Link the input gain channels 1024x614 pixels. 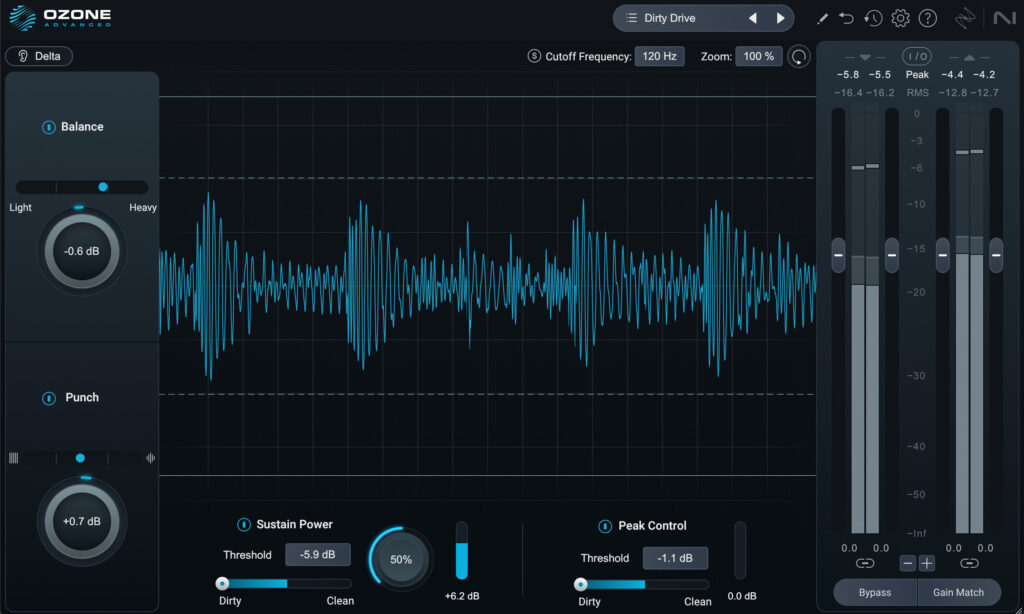pyautogui.click(x=865, y=563)
